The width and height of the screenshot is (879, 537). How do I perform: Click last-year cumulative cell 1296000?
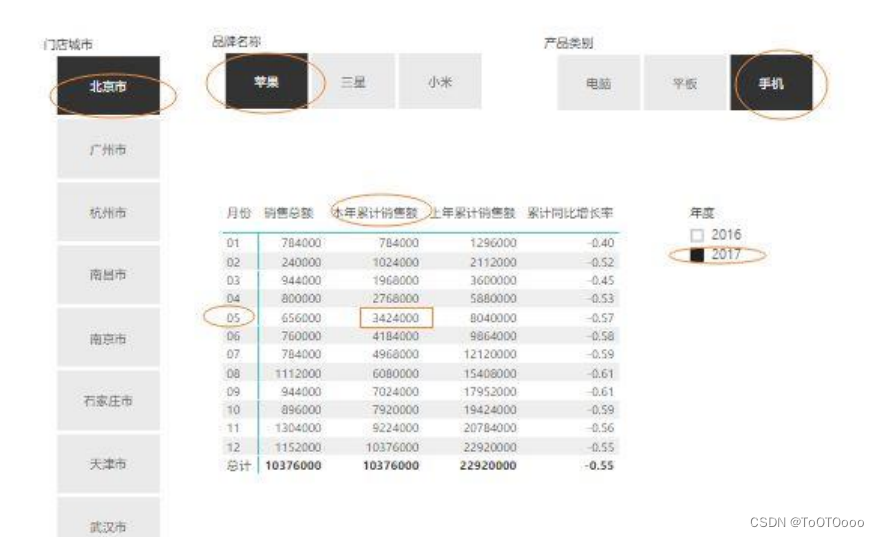point(493,243)
